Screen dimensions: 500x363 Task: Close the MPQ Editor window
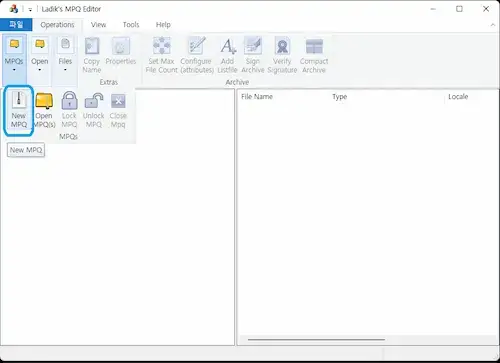[x=486, y=9]
